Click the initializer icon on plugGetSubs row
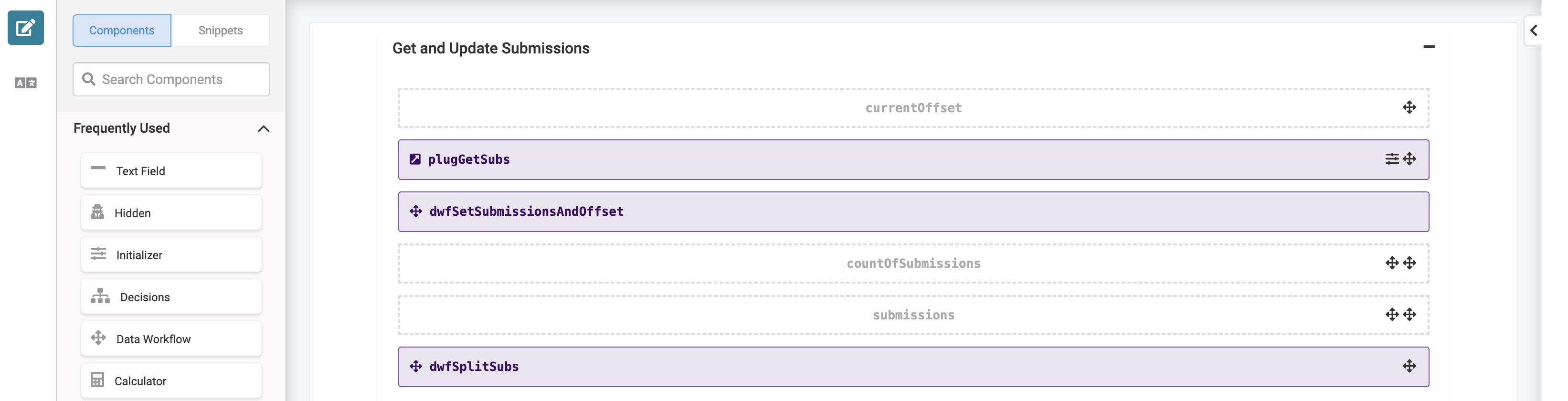Viewport: 1568px width, 401px height. [1391, 159]
